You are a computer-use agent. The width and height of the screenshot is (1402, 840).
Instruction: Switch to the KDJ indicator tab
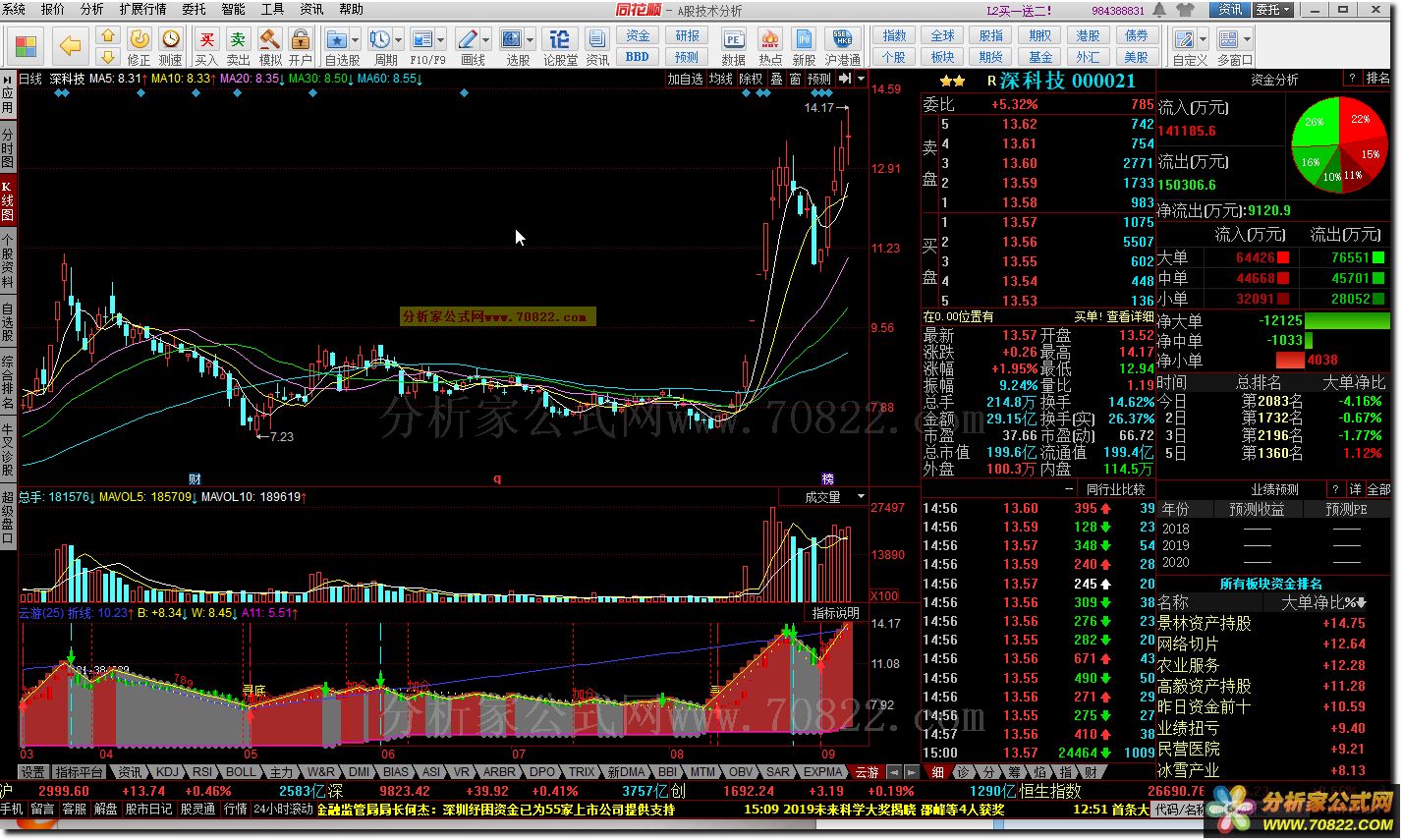pyautogui.click(x=168, y=772)
